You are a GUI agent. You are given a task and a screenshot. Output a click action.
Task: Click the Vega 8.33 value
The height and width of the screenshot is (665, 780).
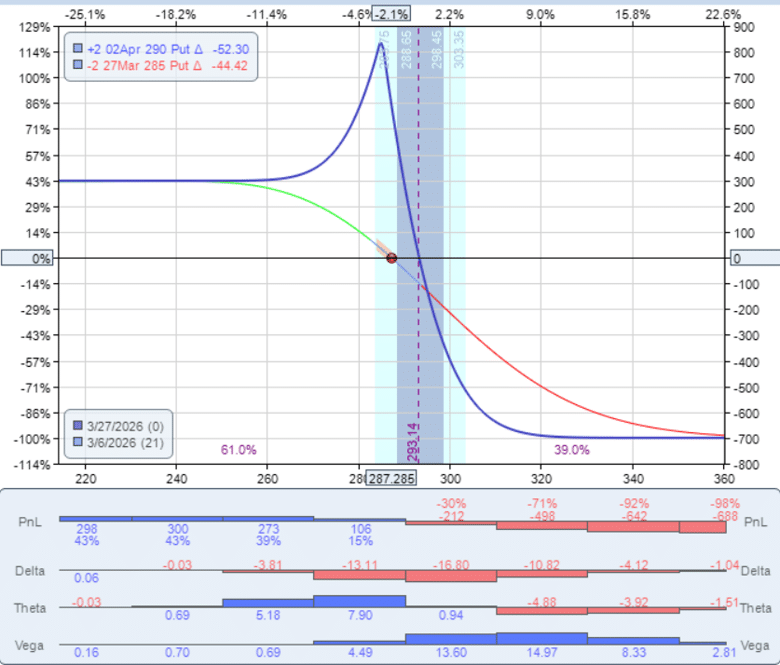pos(634,652)
